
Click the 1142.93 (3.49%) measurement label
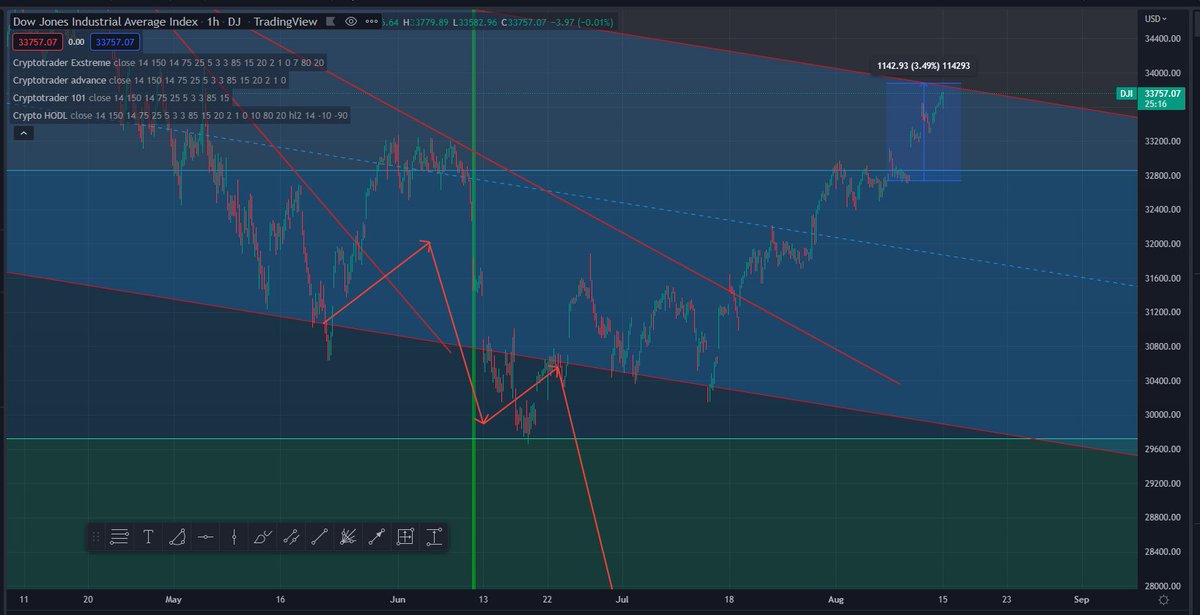[921, 66]
